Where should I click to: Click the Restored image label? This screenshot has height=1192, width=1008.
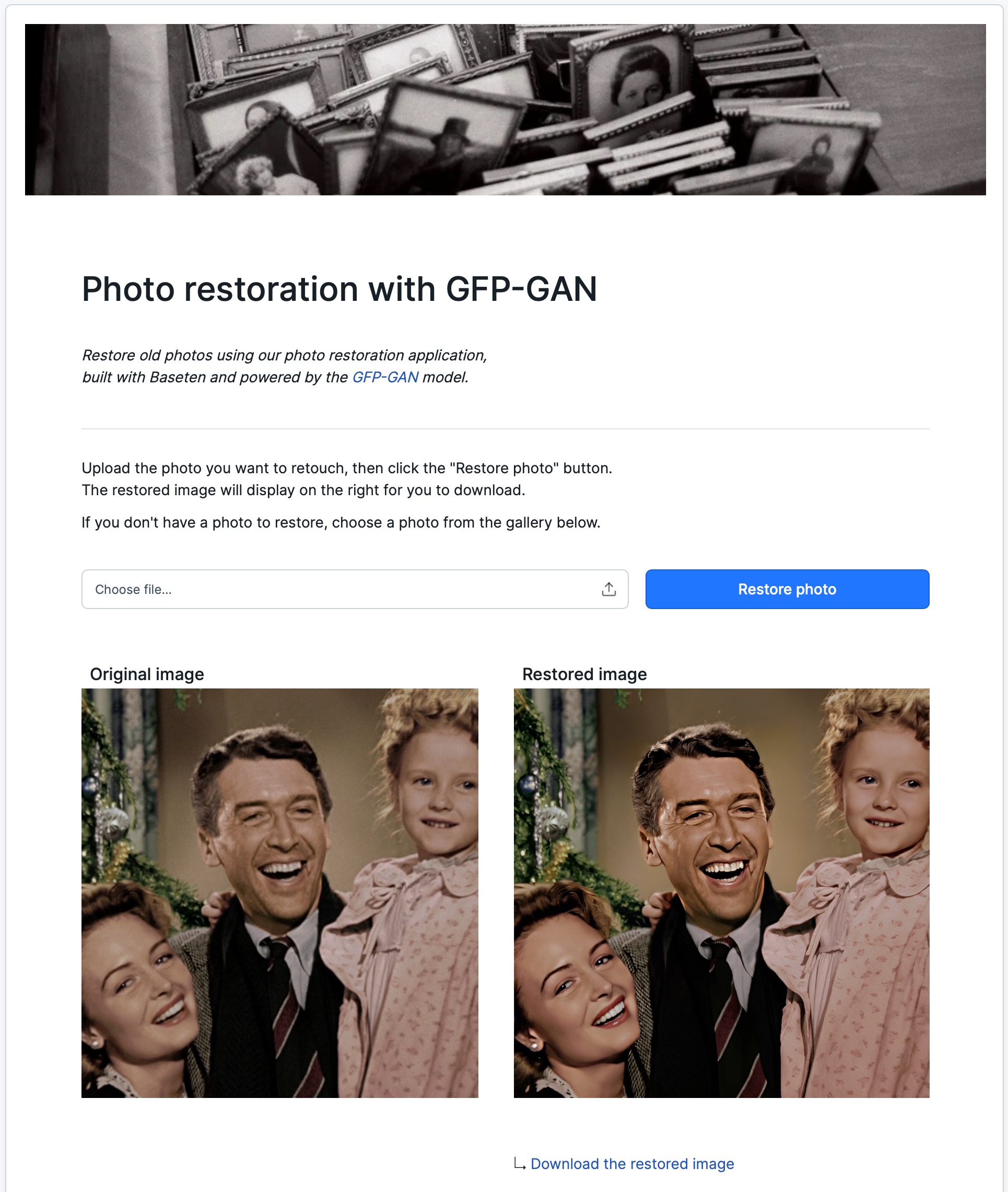click(584, 674)
